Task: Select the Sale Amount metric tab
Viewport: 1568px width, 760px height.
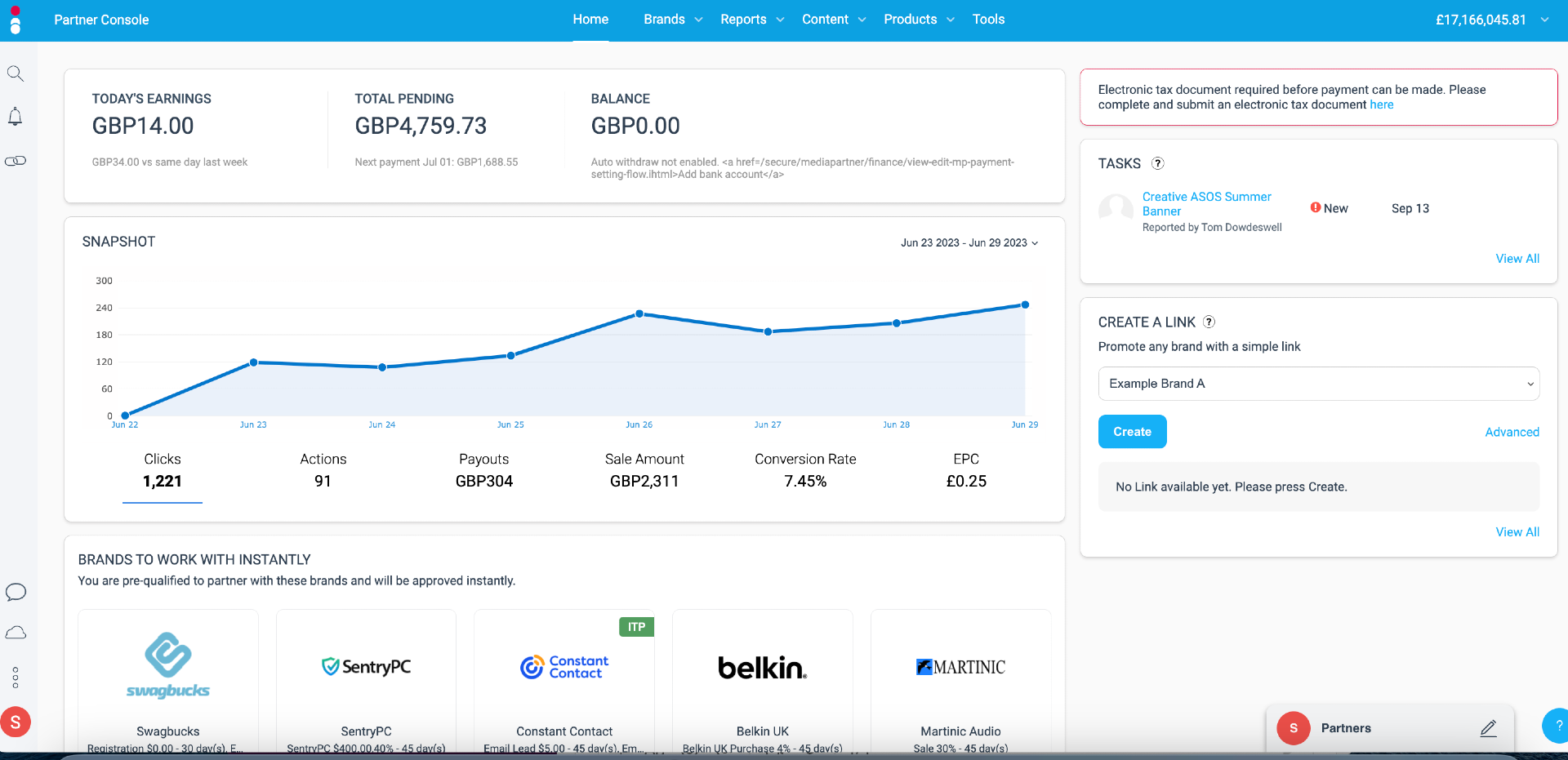Action: point(644,471)
